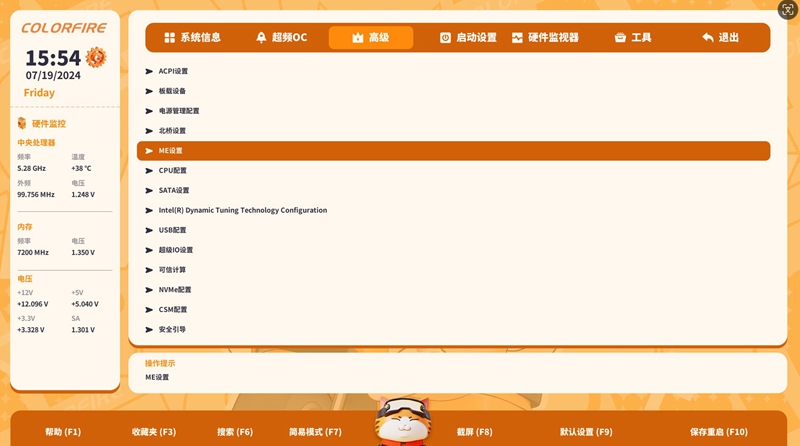Image resolution: width=800 pixels, height=446 pixels.
Task: Click the toolbox icon for 工具
Action: point(620,38)
